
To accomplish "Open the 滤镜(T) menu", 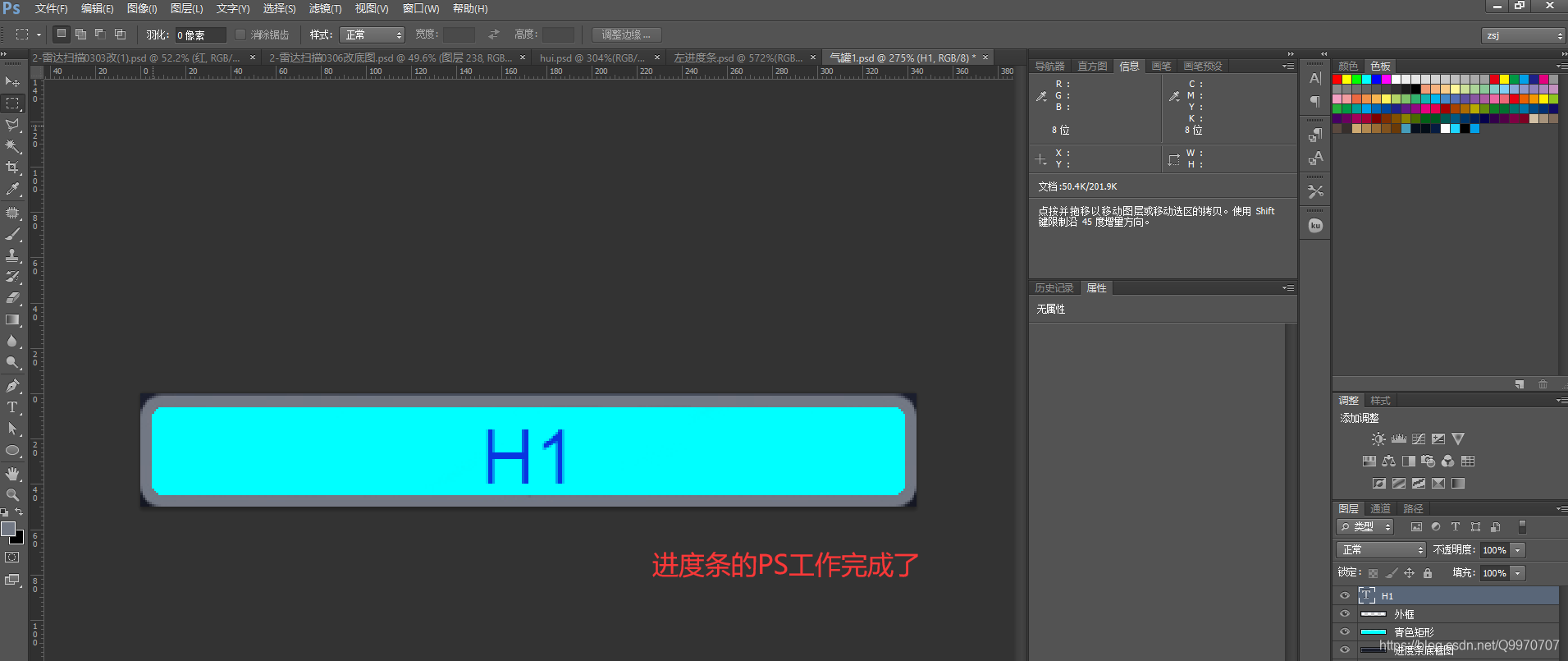I will [x=325, y=9].
